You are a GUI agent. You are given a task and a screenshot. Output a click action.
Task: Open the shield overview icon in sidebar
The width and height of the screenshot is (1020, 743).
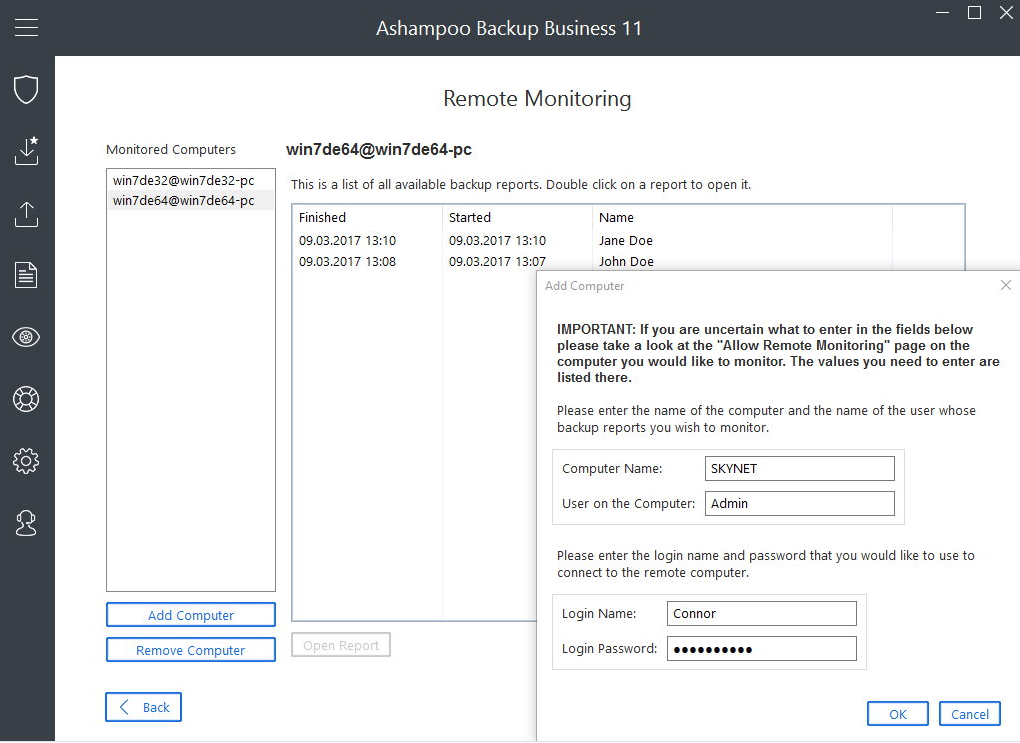tap(26, 89)
